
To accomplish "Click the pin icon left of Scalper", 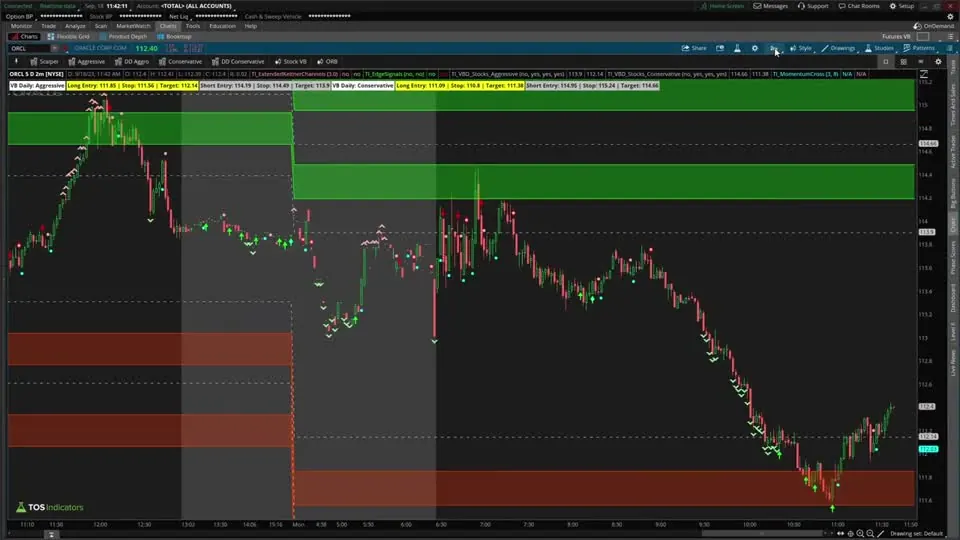I will pyautogui.click(x=16, y=62).
